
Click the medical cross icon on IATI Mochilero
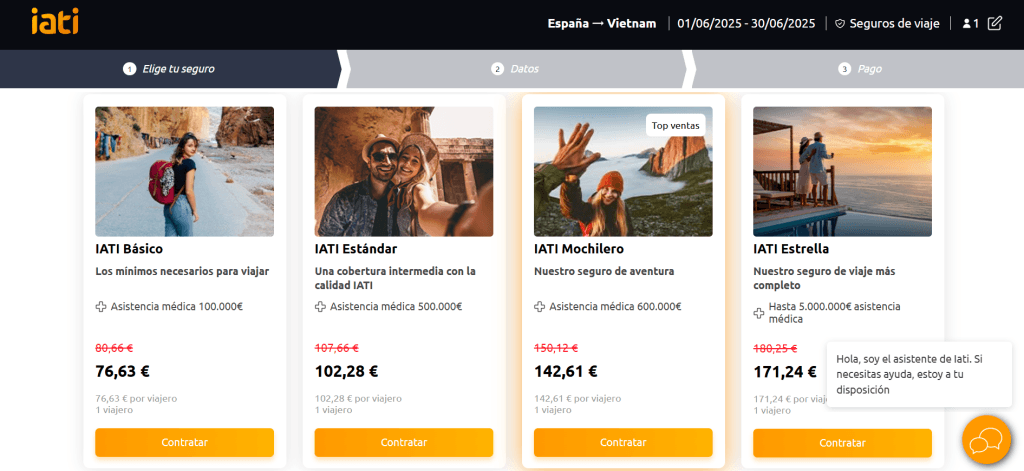pos(539,306)
